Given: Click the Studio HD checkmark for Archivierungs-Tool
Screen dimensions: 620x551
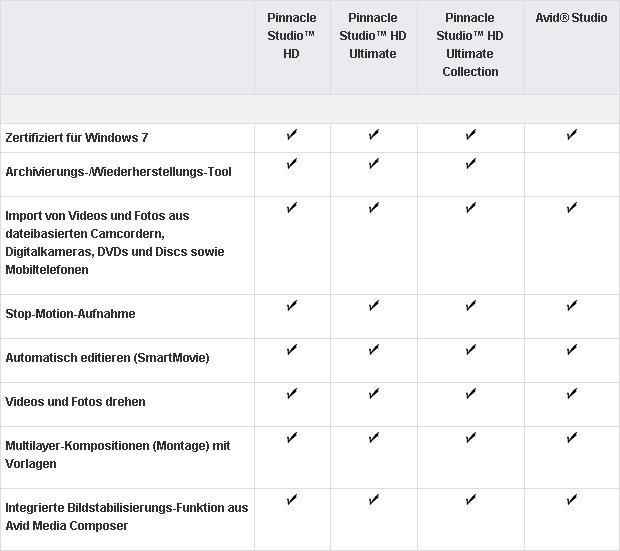Looking at the screenshot, I should [x=292, y=164].
